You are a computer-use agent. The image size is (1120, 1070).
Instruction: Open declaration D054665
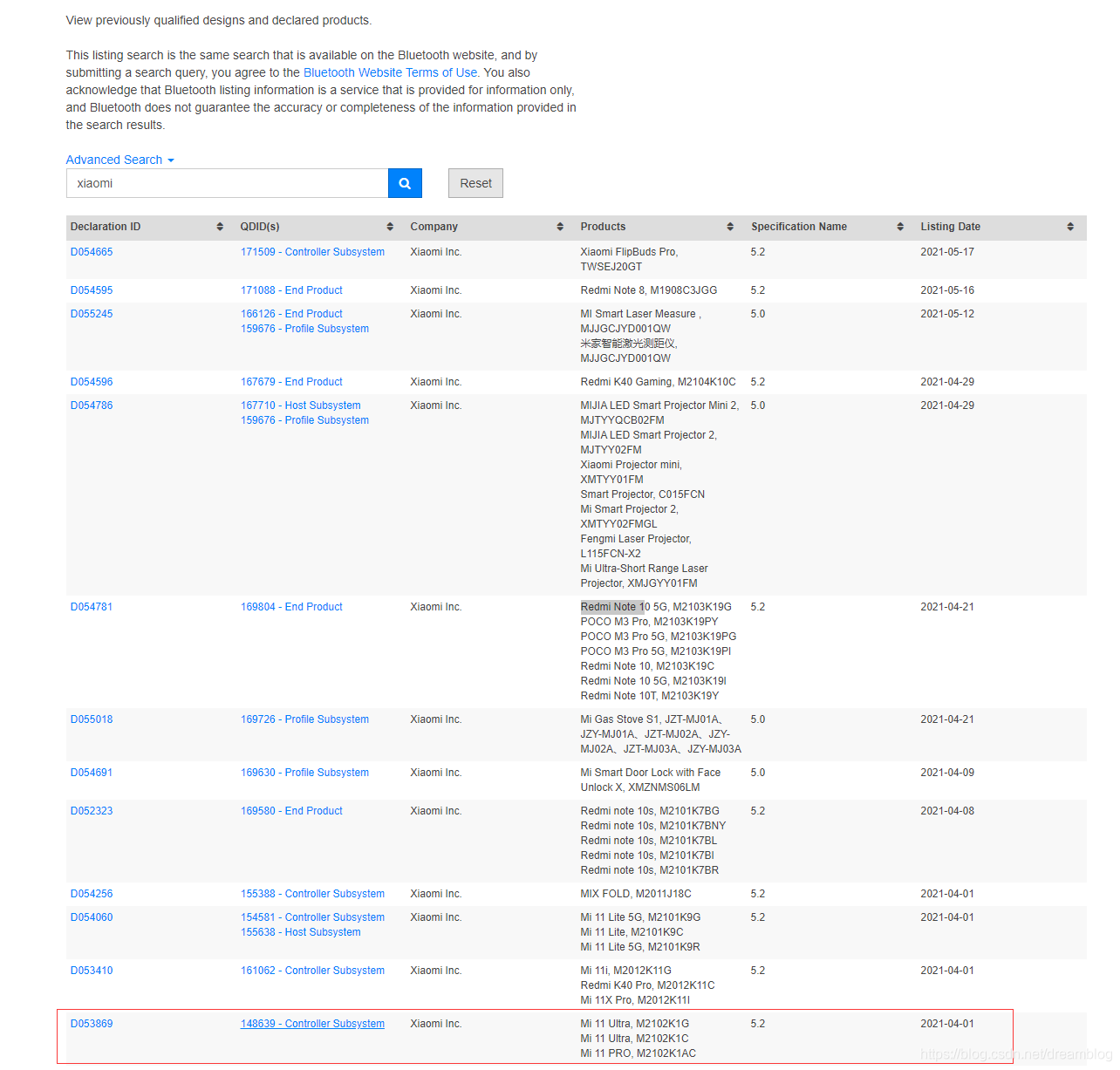click(92, 252)
